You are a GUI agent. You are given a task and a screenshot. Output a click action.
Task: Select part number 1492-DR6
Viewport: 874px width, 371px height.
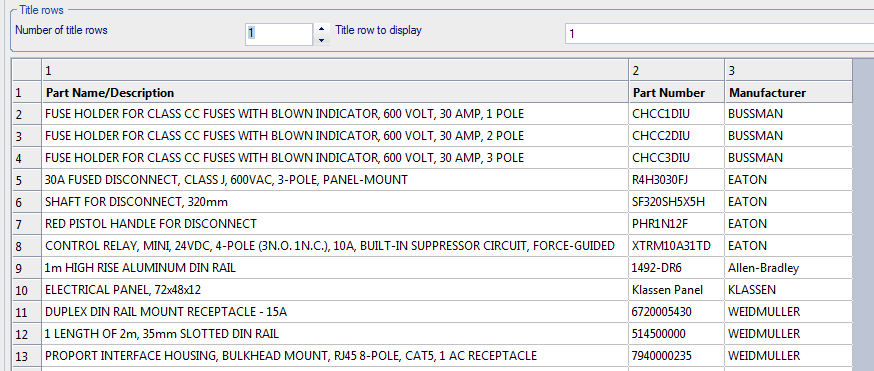[x=677, y=268]
